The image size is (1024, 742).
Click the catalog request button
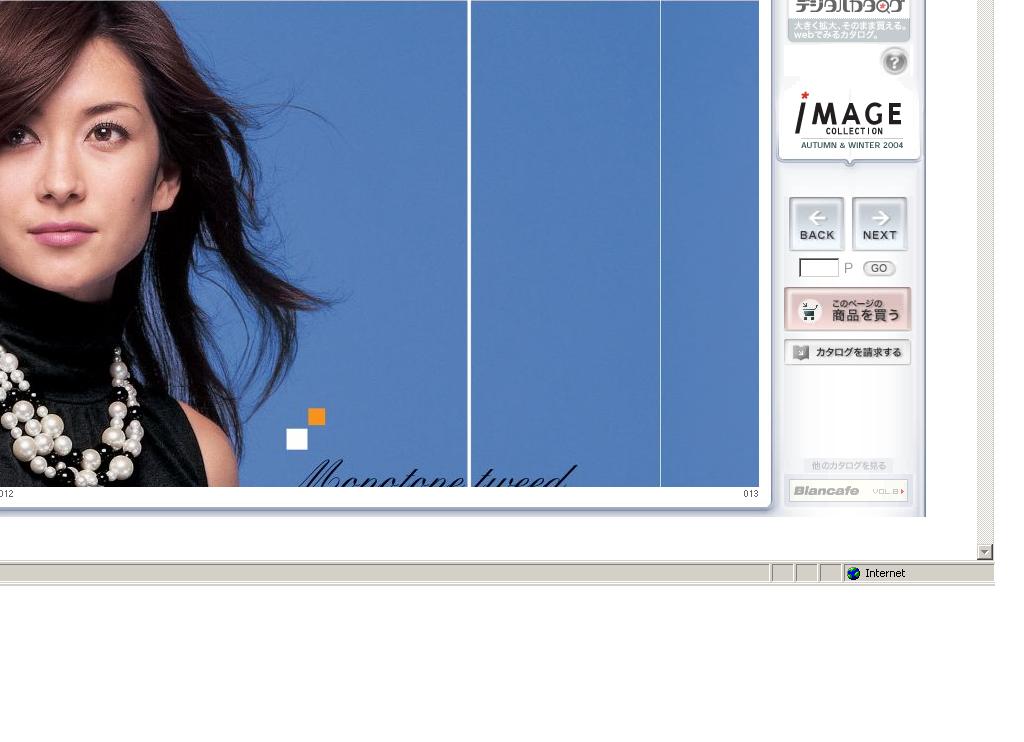[x=847, y=352]
